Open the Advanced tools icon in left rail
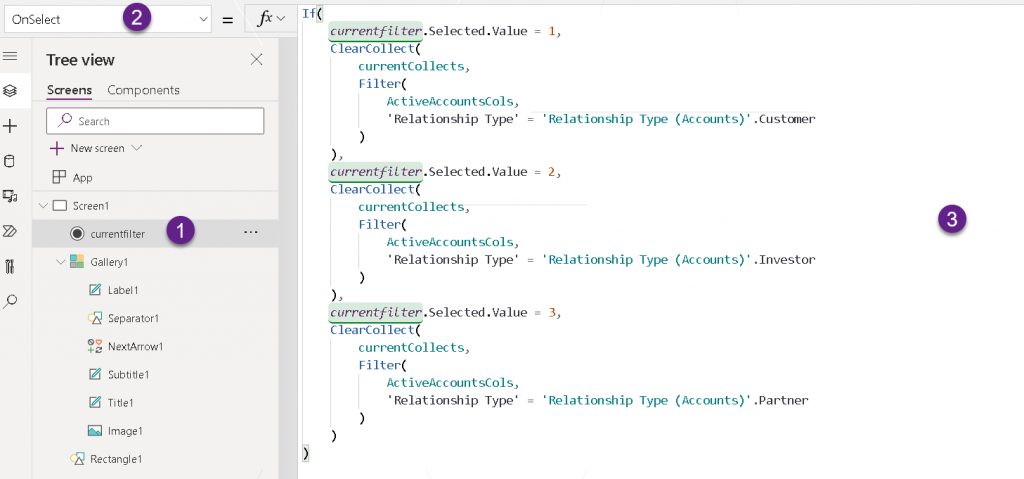Viewport: 1024px width, 479px height. (x=10, y=266)
